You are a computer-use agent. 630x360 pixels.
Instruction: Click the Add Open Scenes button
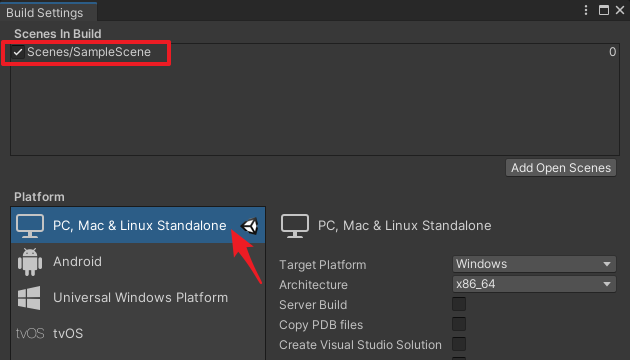[x=561, y=168]
